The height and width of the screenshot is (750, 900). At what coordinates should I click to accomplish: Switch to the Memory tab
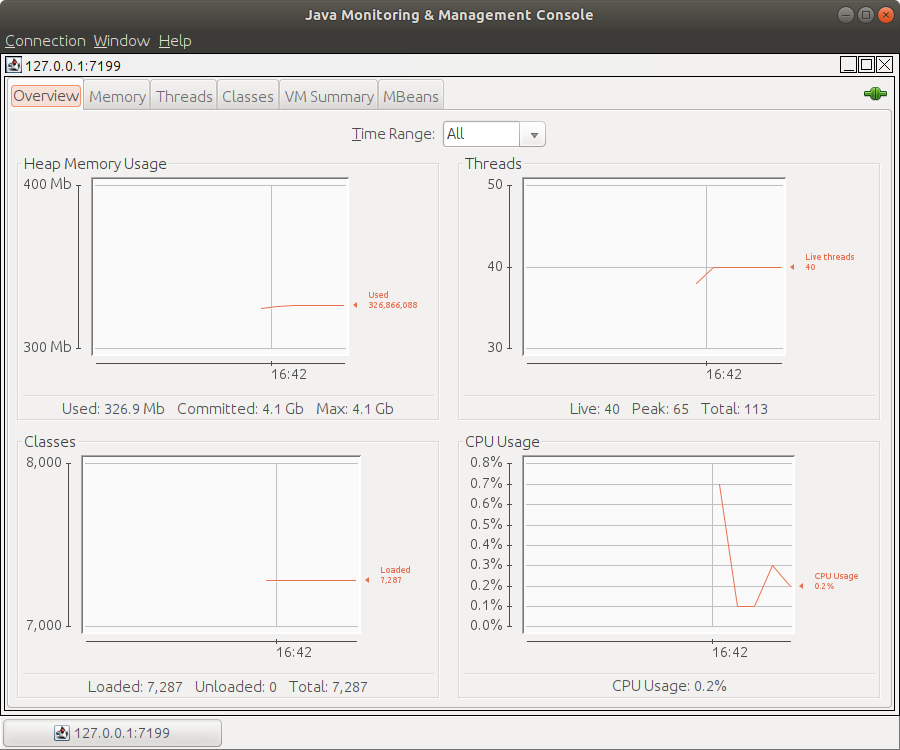coord(117,96)
